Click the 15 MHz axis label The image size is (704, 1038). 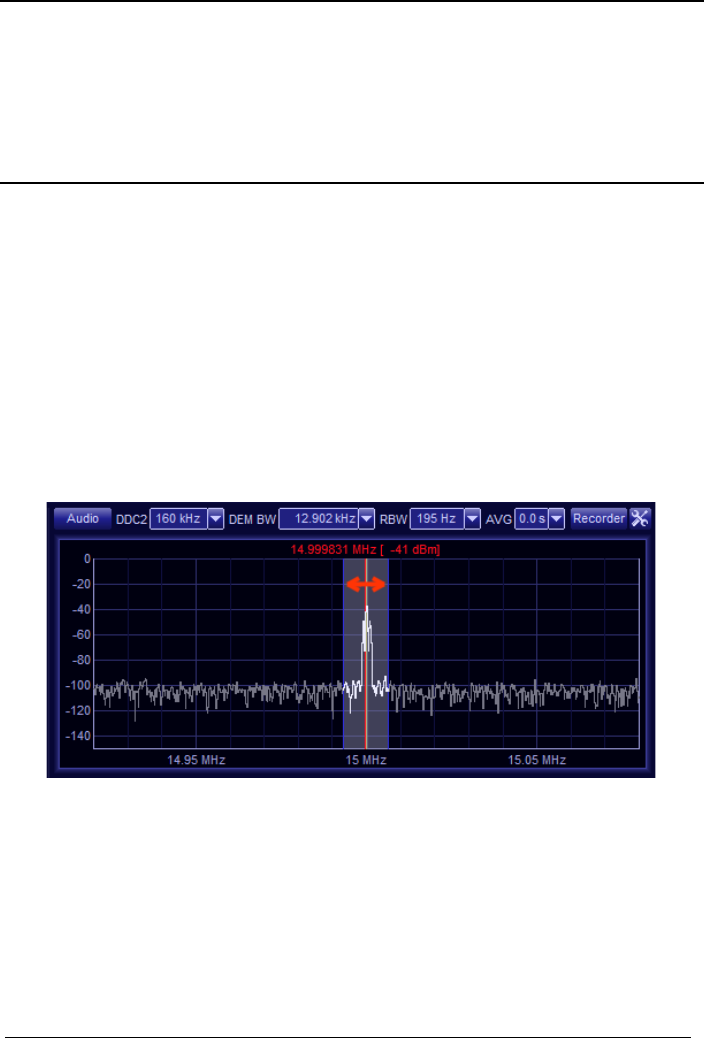coord(366,760)
